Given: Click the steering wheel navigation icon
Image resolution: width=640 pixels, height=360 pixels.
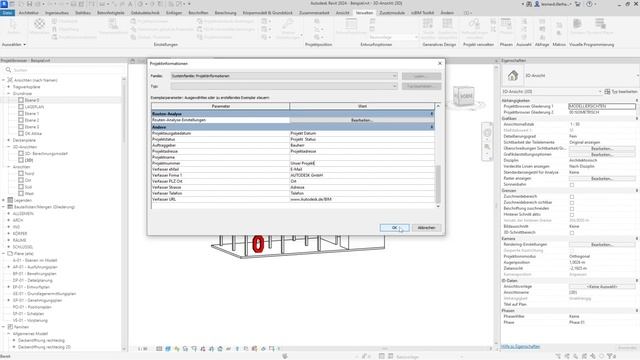Looking at the screenshot, I should pos(487,133).
